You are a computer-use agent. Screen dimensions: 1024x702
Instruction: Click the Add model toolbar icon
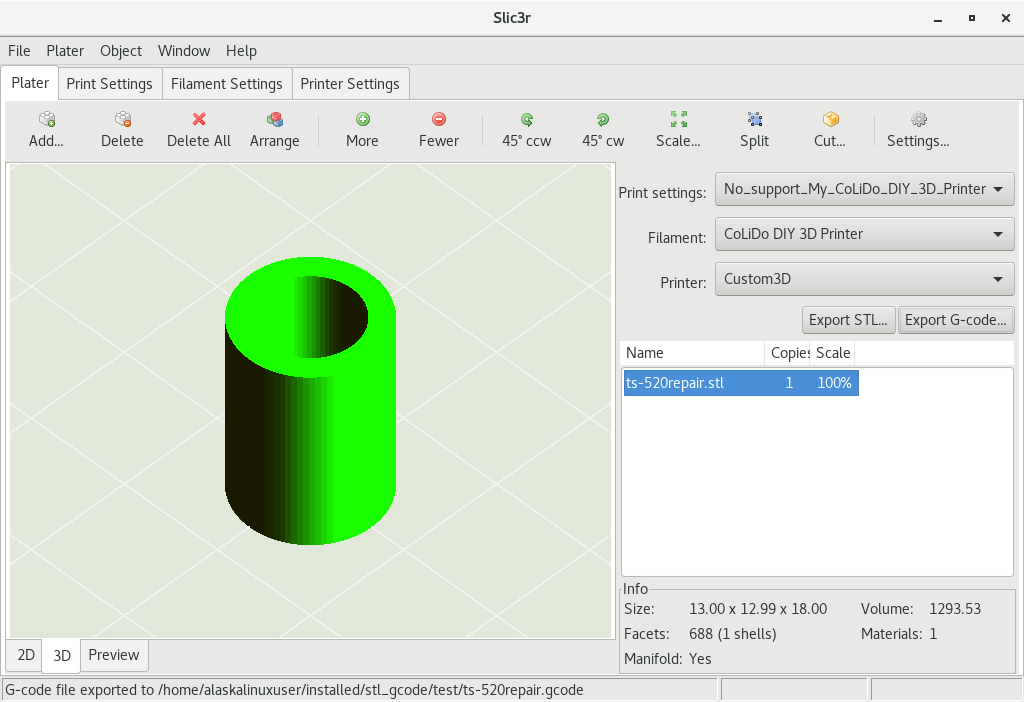coord(46,120)
